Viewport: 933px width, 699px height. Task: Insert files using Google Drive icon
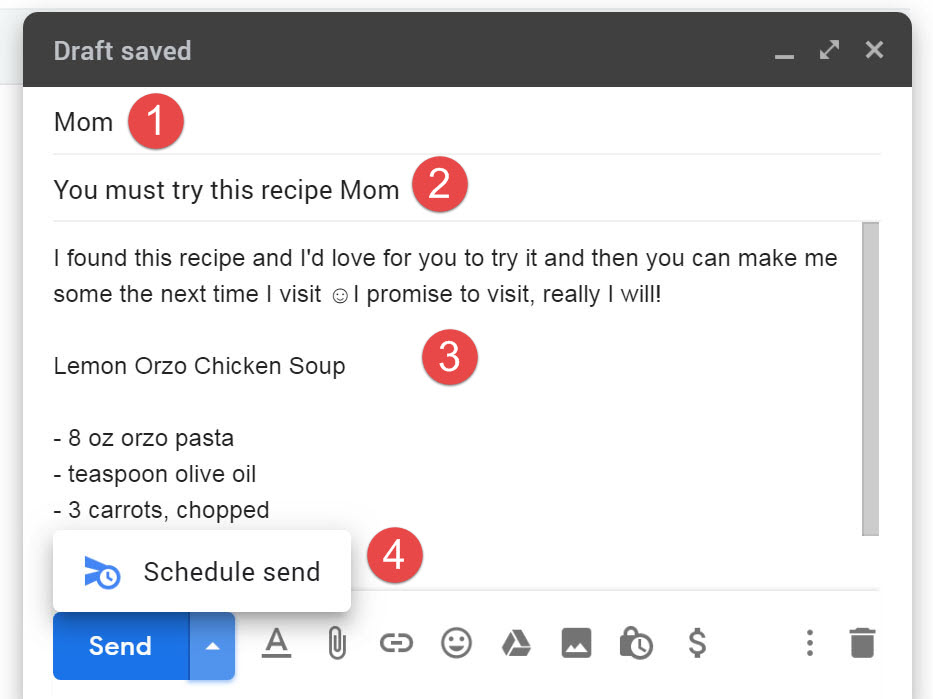516,643
